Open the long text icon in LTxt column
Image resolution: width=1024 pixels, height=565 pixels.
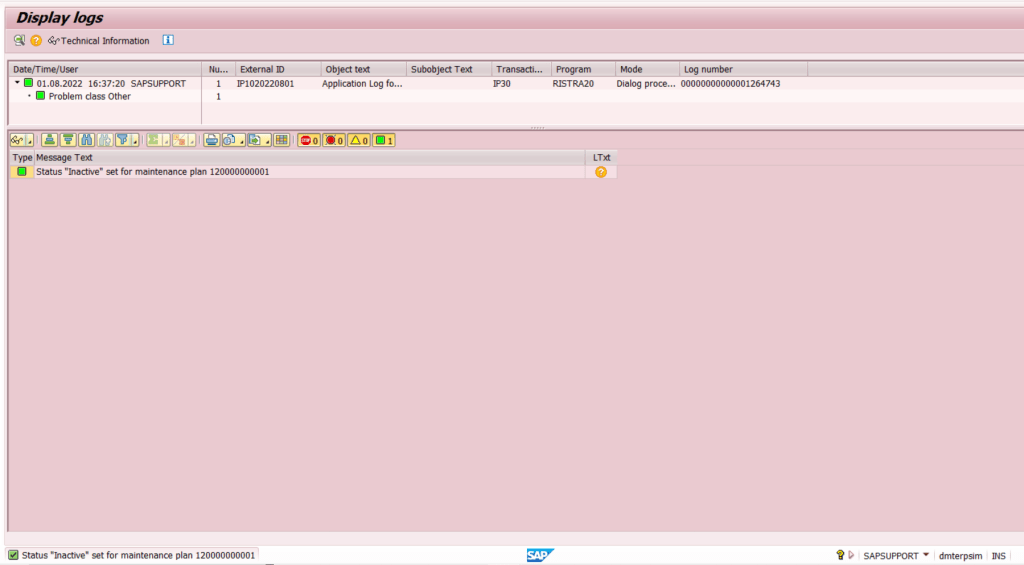click(x=600, y=172)
